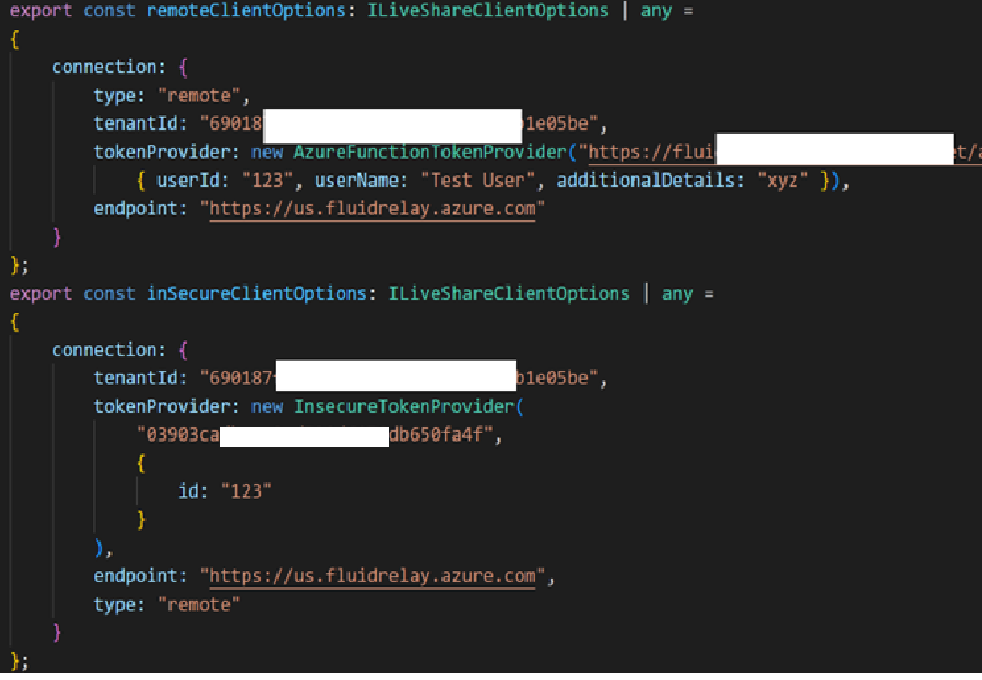
Task: Click the new keyword before AzureFunctionTokenProvider
Action: click(x=267, y=152)
